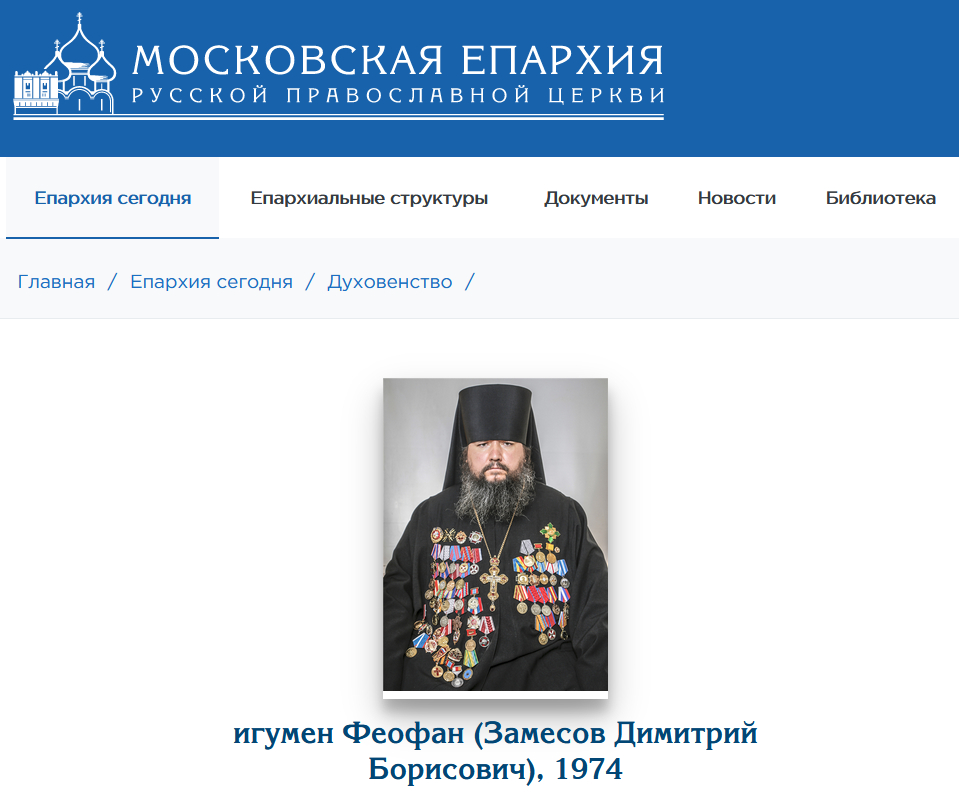This screenshot has height=806, width=959.
Task: Go to the Документы section
Action: tap(596, 198)
